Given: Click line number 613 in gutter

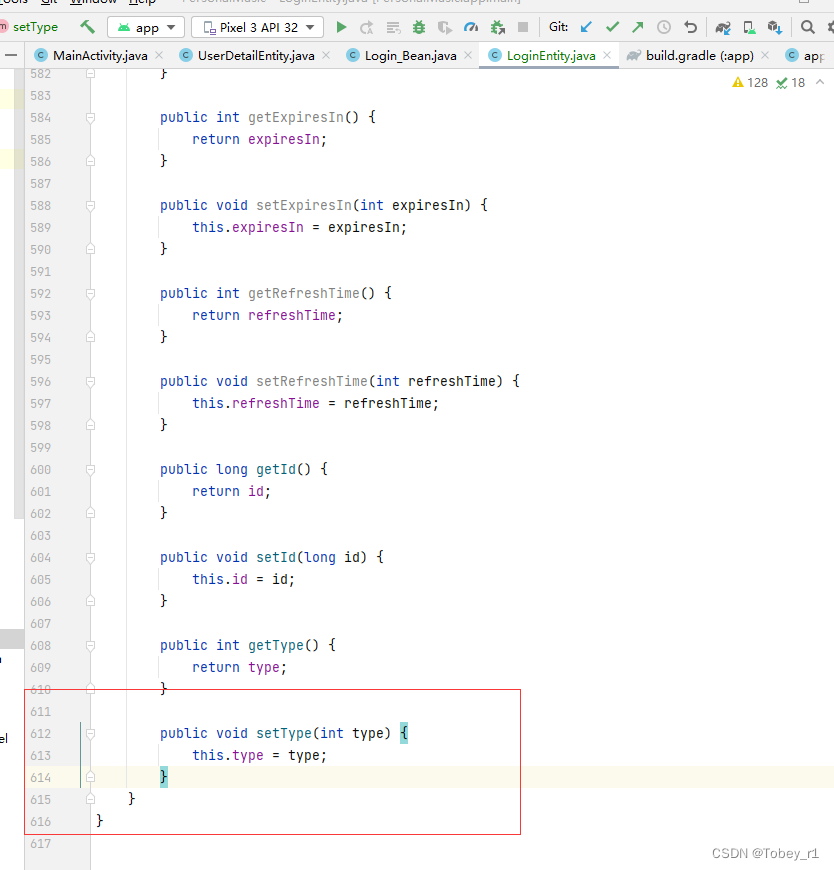Looking at the screenshot, I should coord(41,756).
